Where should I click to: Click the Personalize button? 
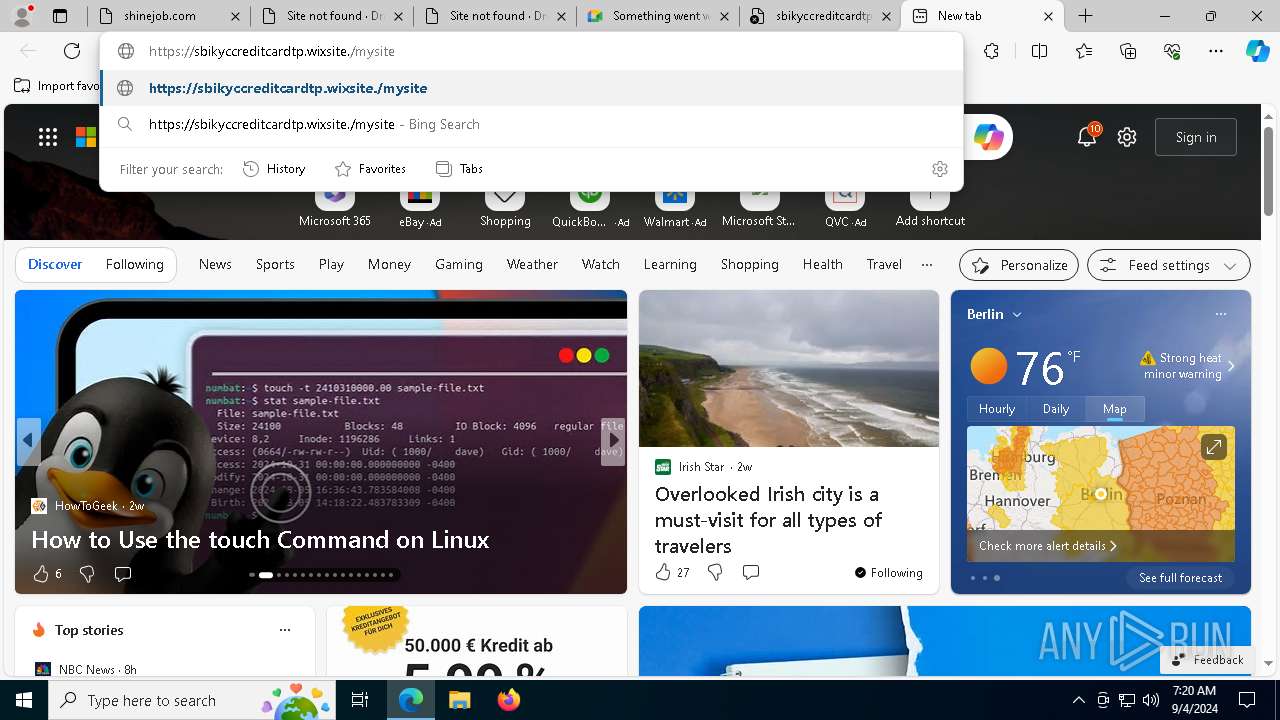pos(1019,265)
